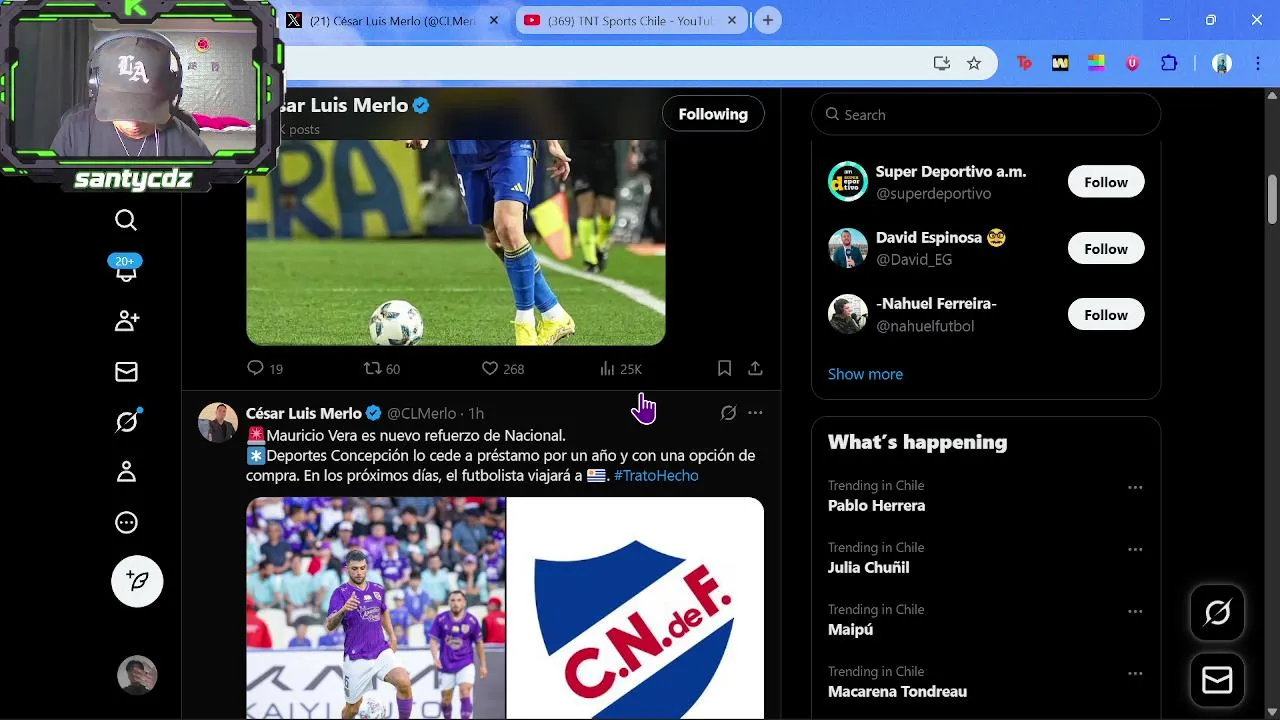Open Super Deportivo a.m. profile avatar
Viewport: 1280px width, 720px height.
847,181
